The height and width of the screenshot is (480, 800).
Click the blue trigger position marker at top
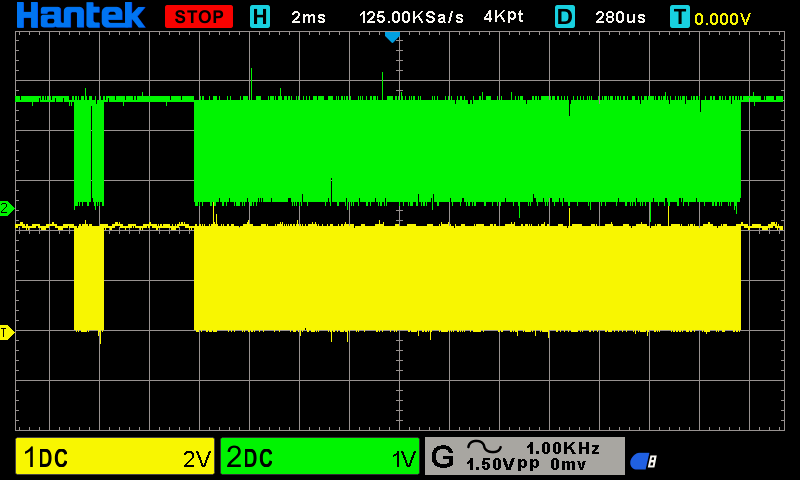point(392,37)
